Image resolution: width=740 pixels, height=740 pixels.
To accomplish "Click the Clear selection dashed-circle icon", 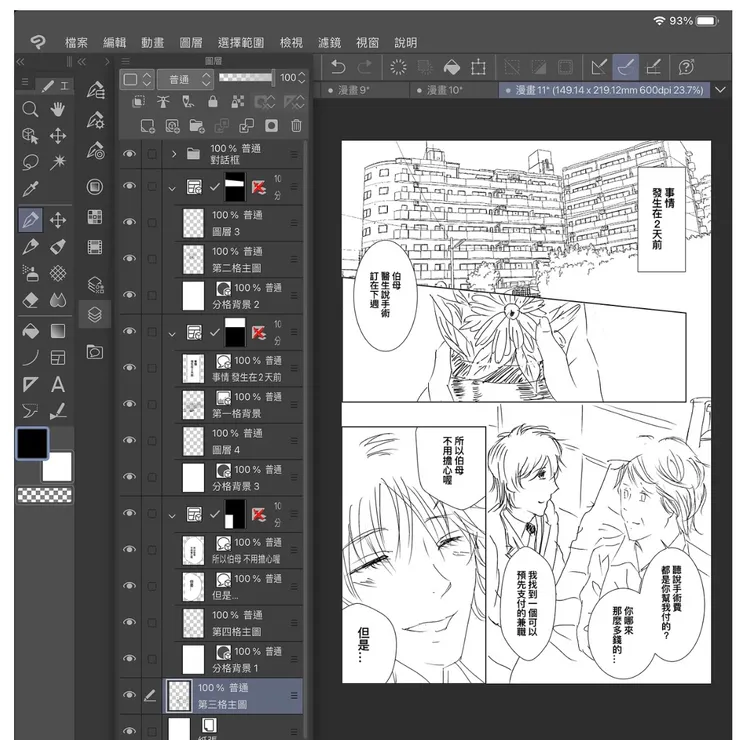I will (398, 67).
